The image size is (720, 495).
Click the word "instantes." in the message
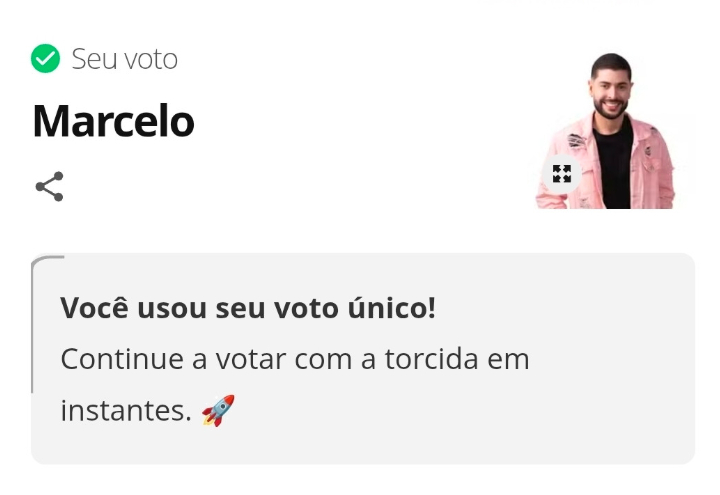[125, 410]
